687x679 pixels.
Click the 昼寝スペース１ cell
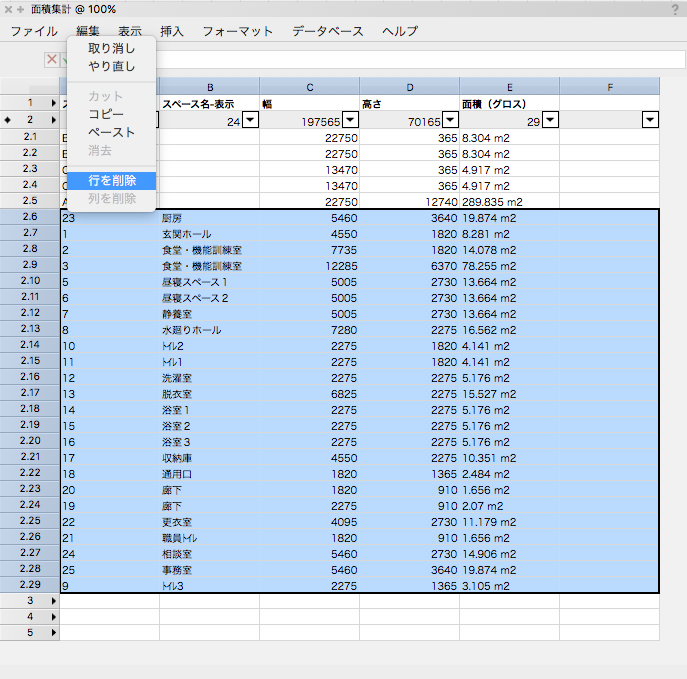point(209,282)
